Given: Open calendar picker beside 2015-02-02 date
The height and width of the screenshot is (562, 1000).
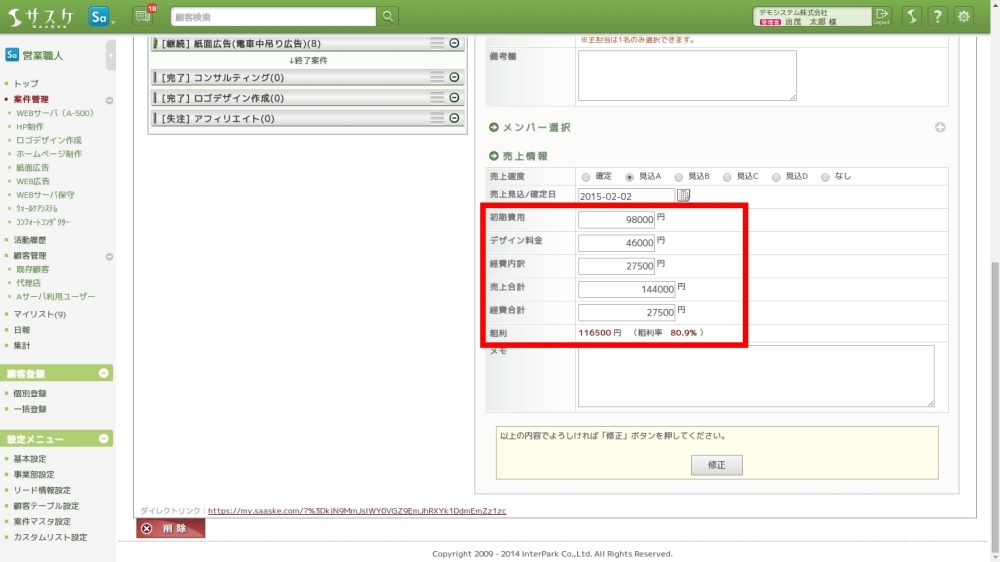Looking at the screenshot, I should (684, 195).
